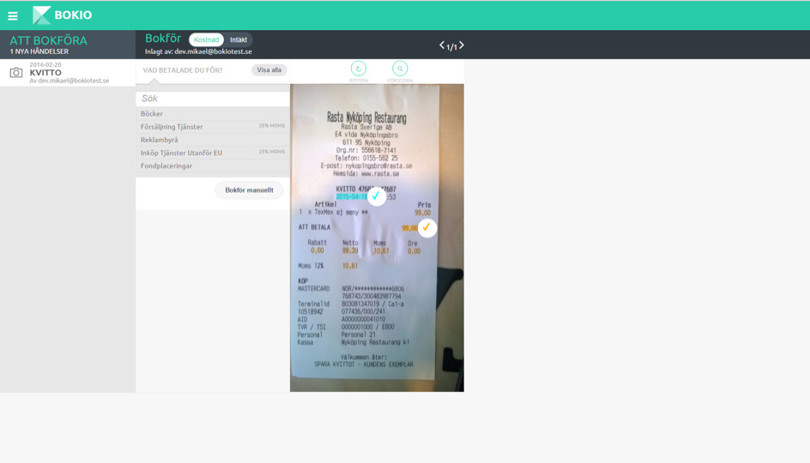Select the Kostnad toggle option

(206, 40)
